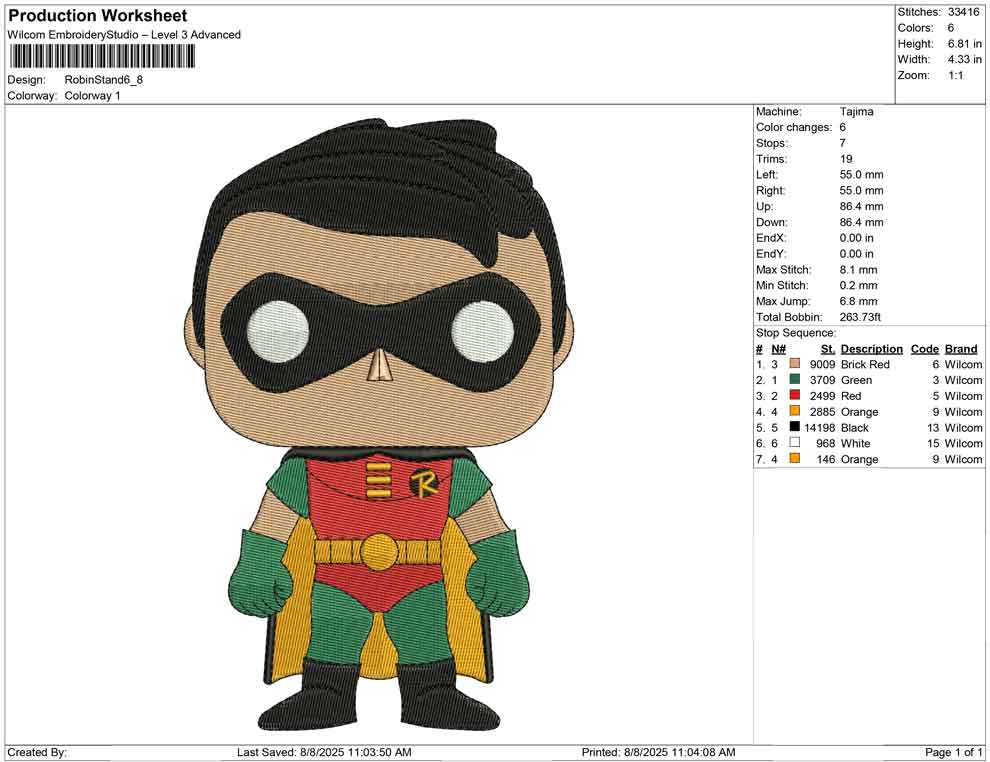Click the Zoom value '1:1'

[x=955, y=75]
